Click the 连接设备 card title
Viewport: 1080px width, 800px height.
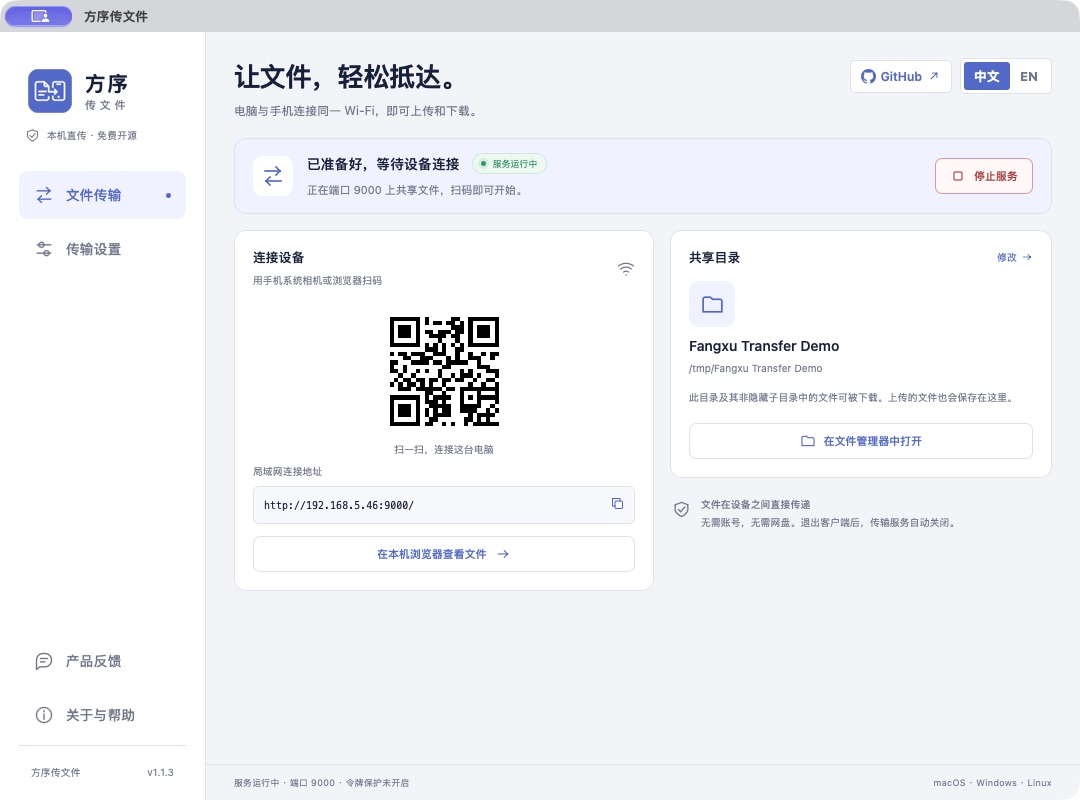coord(278,257)
